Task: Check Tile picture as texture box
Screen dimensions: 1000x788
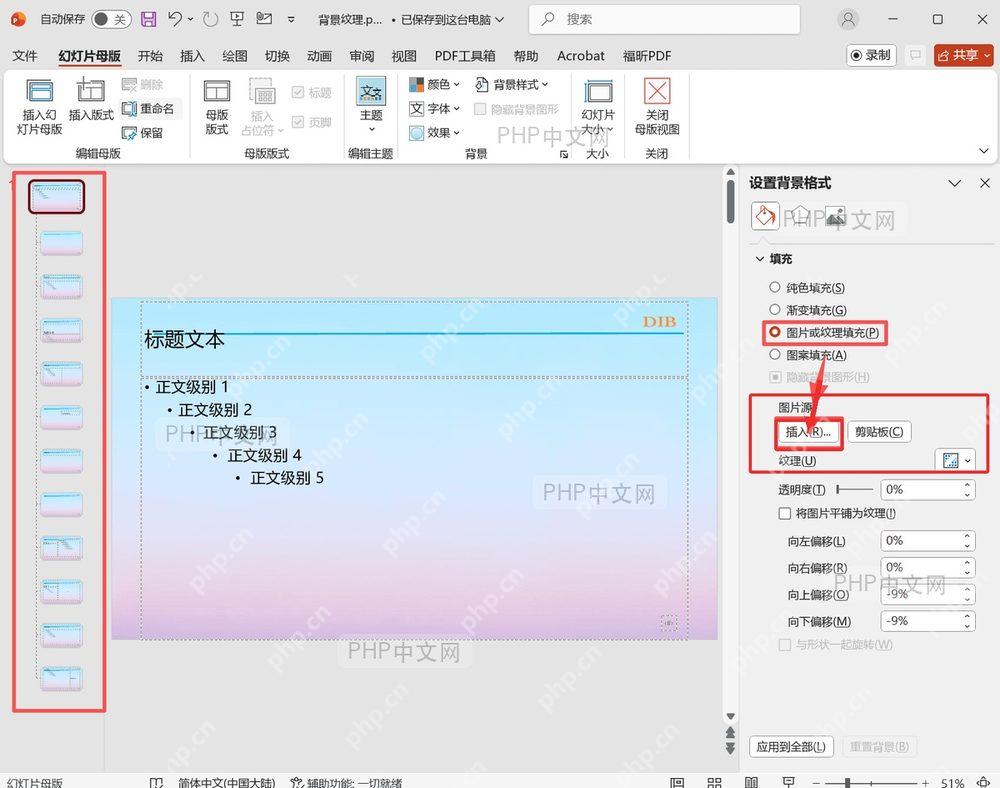Action: coord(784,513)
